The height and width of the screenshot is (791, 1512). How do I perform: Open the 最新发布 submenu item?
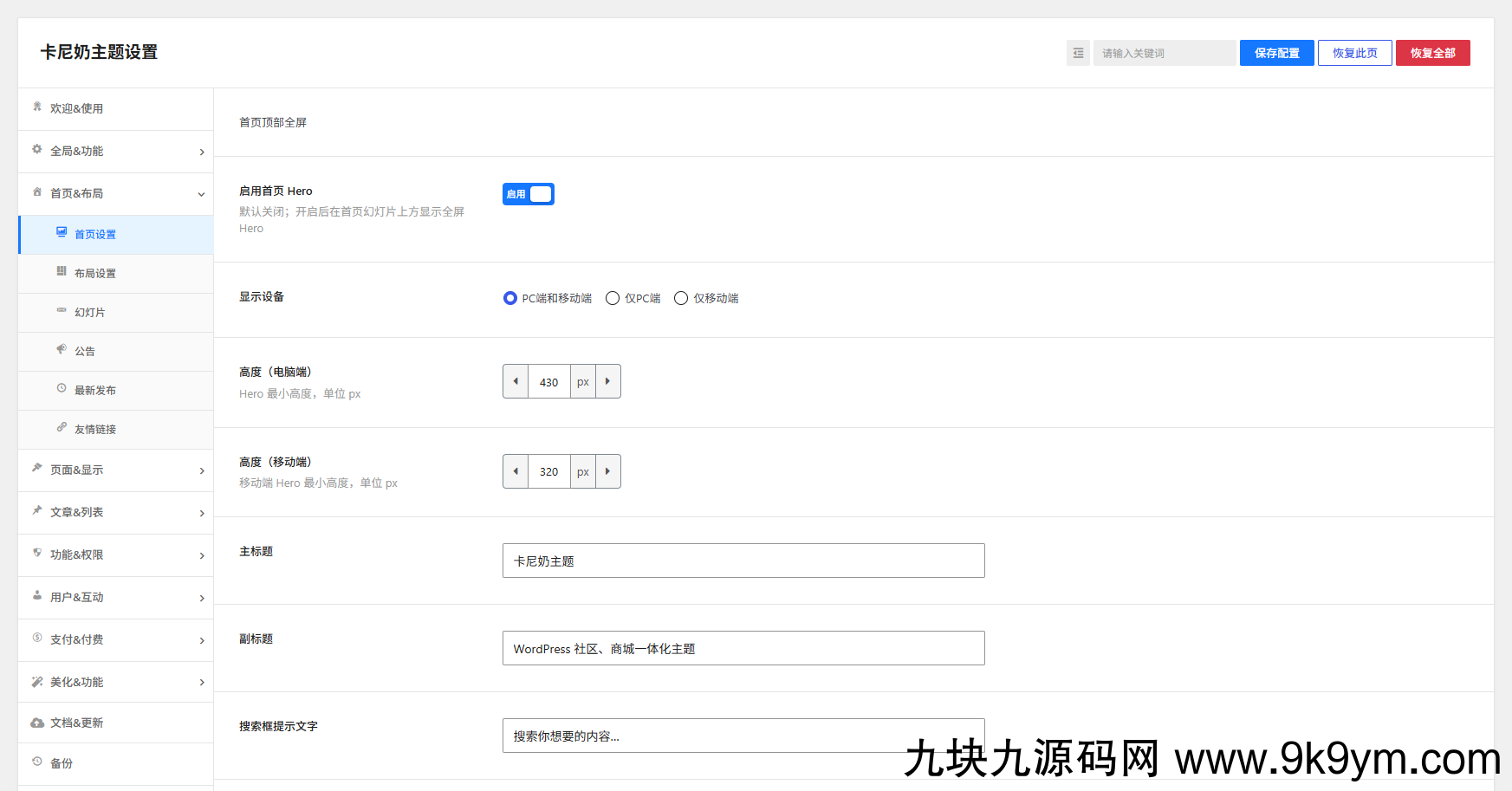pos(116,391)
